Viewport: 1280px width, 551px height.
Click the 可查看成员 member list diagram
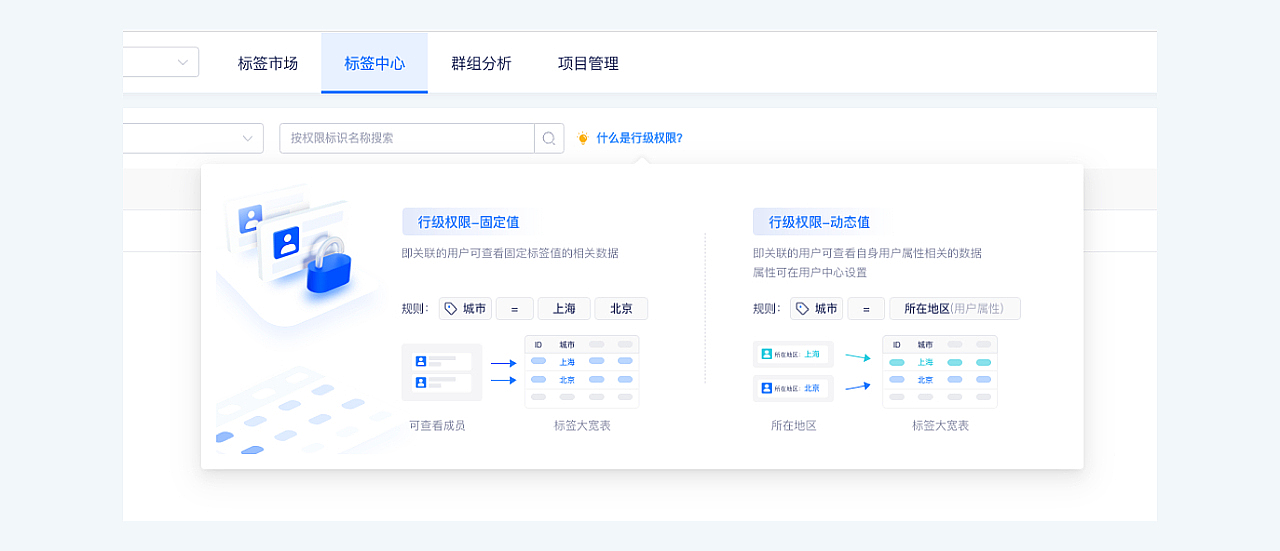coord(442,372)
